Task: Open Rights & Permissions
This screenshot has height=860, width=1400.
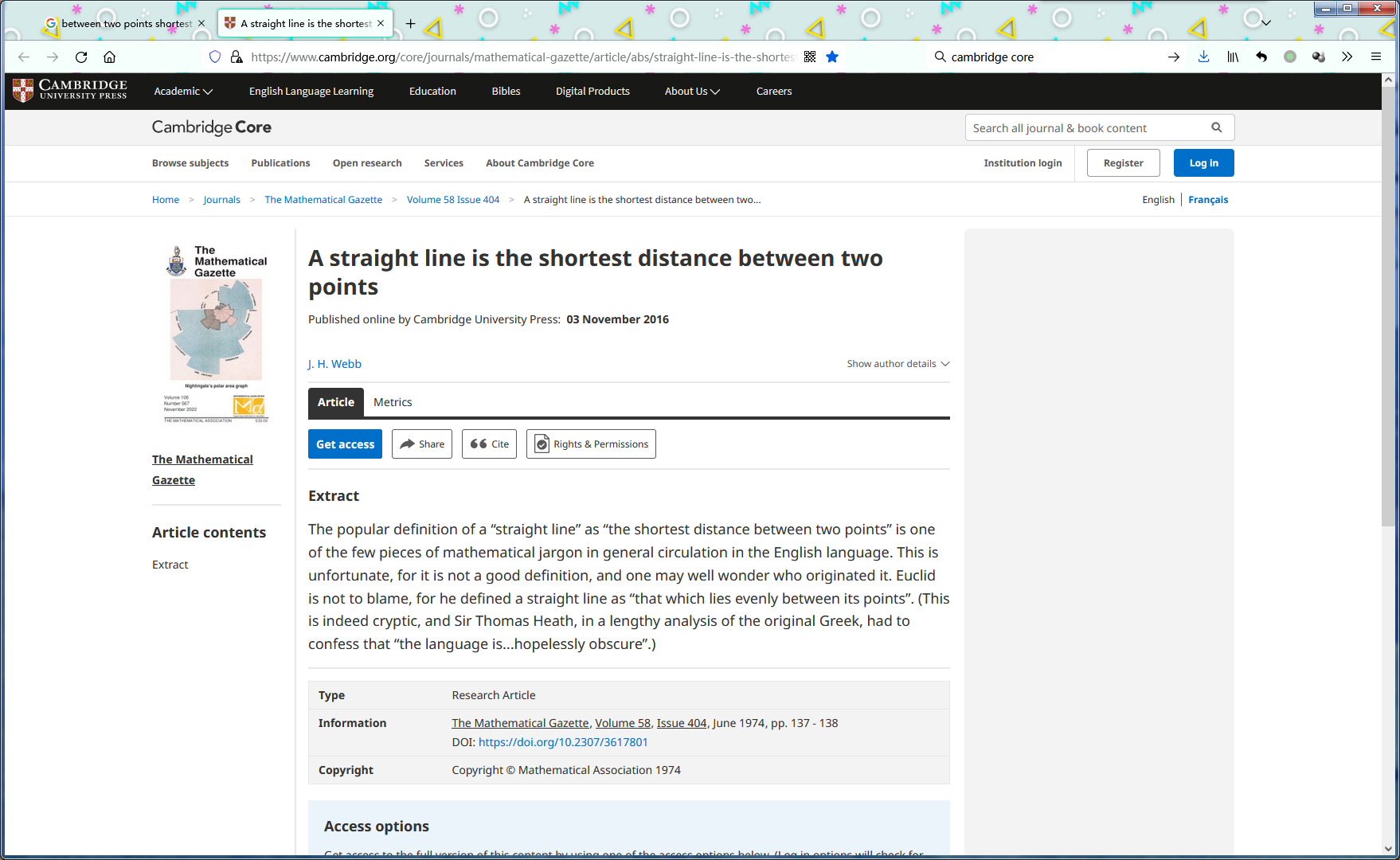Action: tap(591, 444)
